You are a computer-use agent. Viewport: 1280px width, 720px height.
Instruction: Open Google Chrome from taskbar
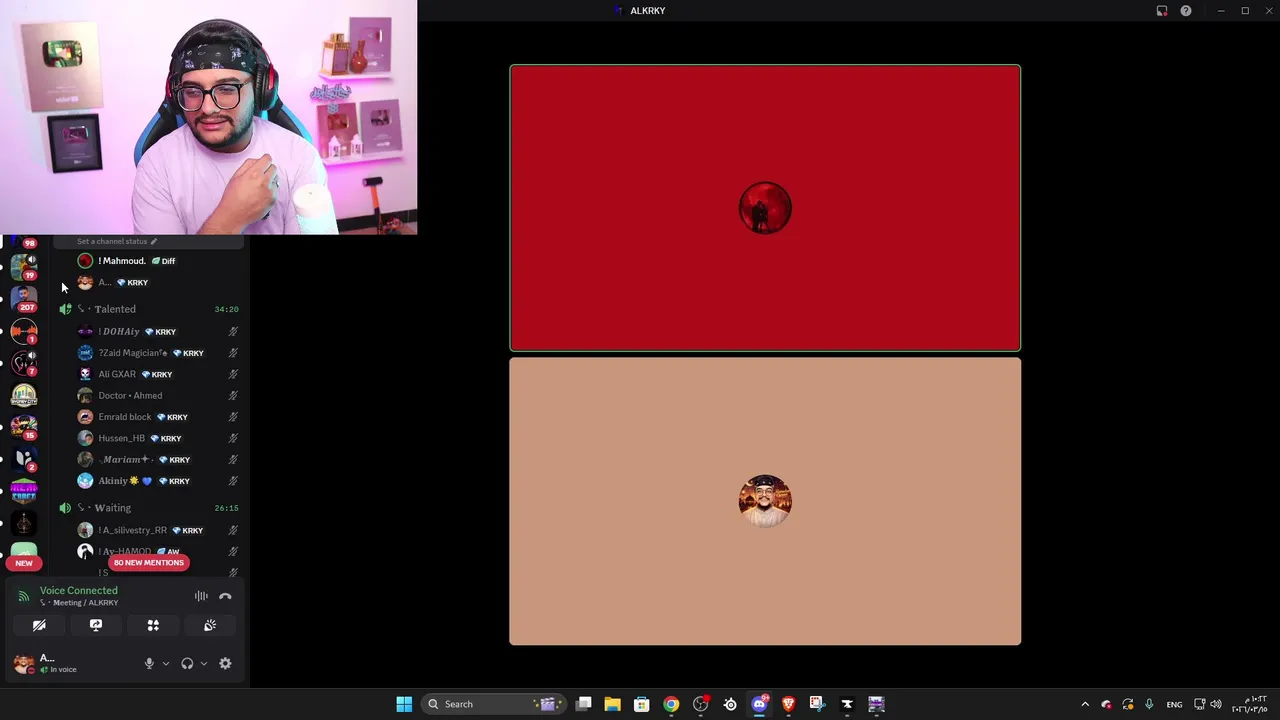[671, 704]
